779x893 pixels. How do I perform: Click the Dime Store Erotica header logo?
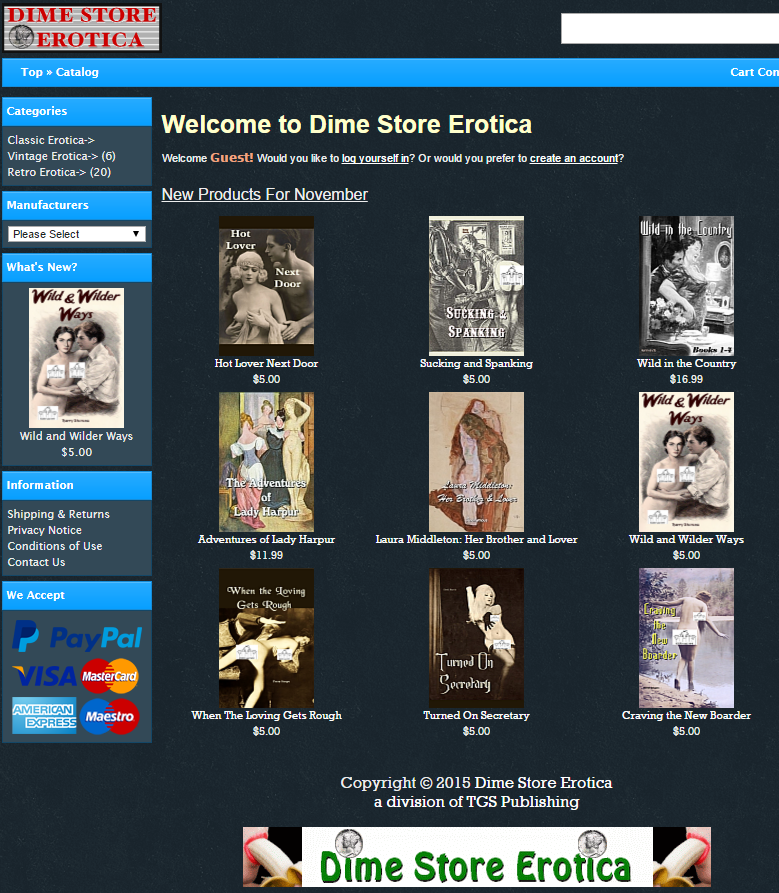pyautogui.click(x=81, y=28)
